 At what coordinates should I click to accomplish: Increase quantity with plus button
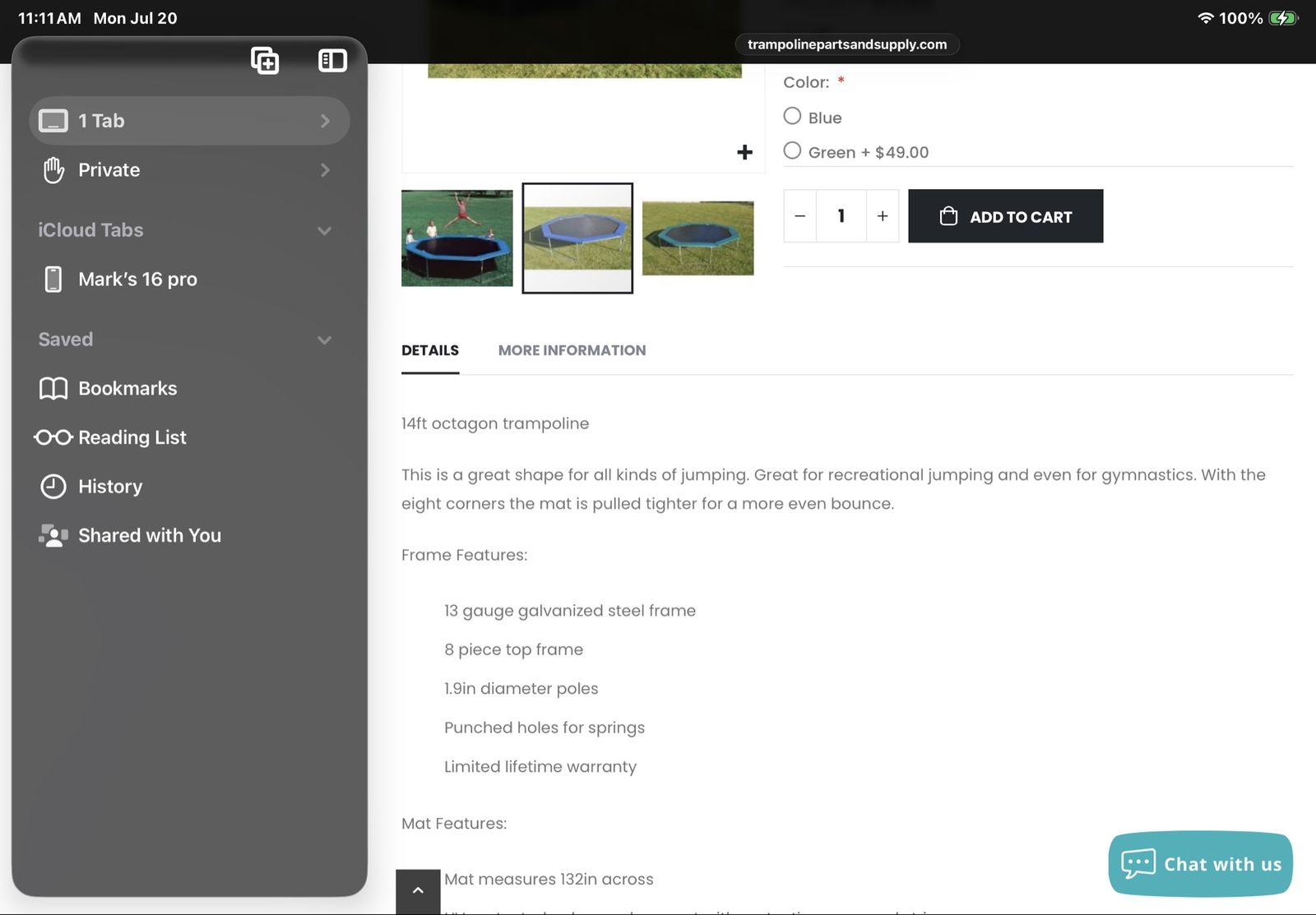click(883, 216)
